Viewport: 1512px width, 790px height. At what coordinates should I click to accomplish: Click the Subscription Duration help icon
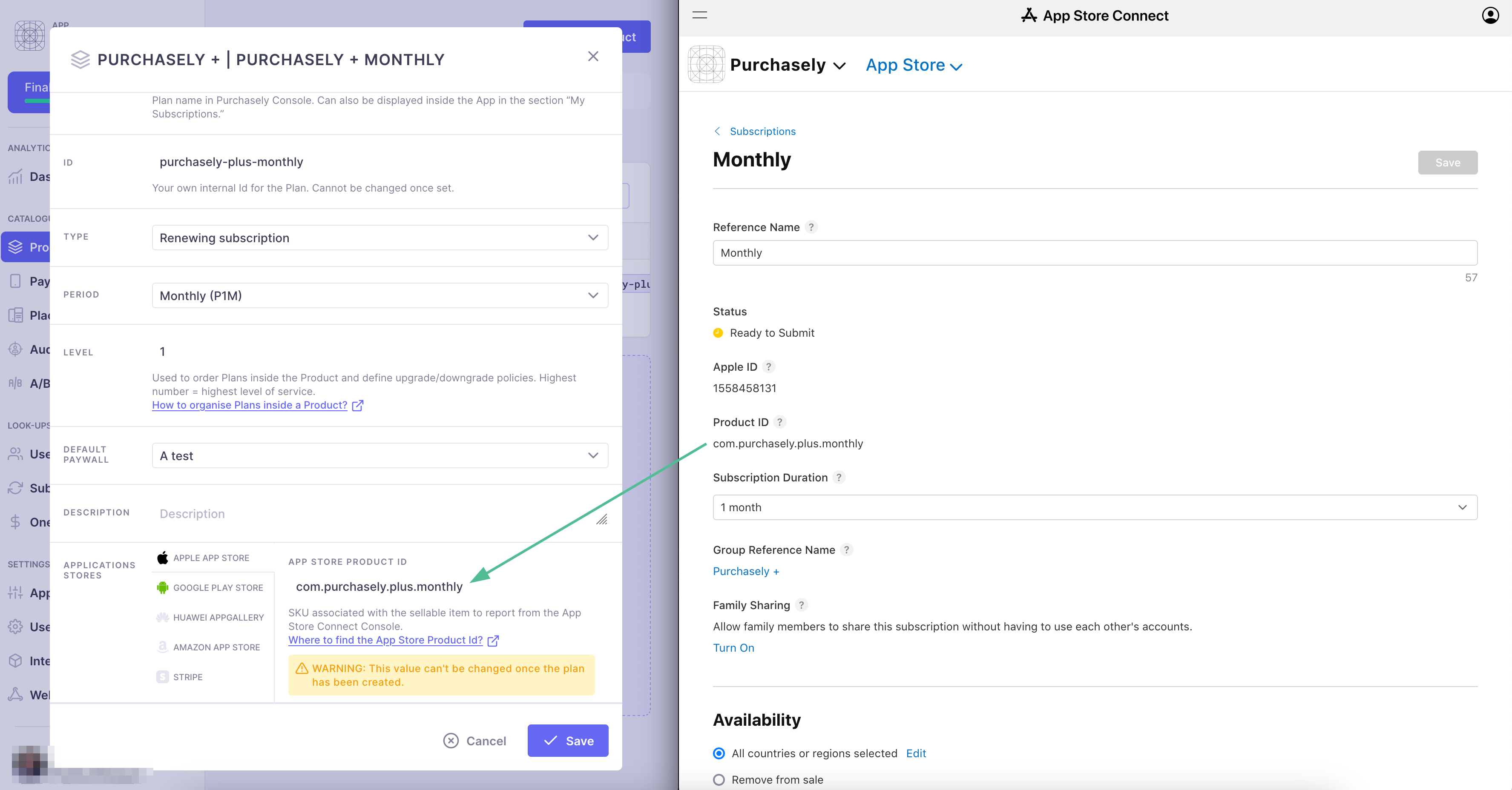click(839, 478)
